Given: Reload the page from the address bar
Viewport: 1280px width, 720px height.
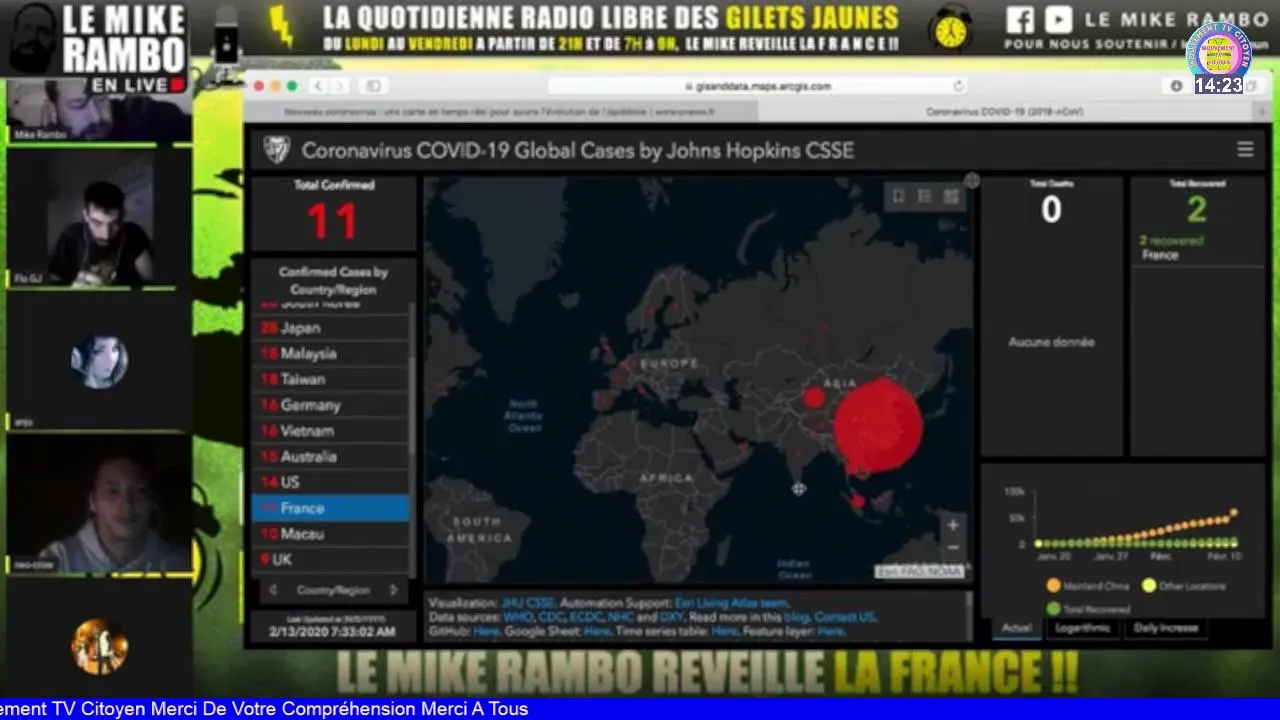Looking at the screenshot, I should [x=958, y=86].
